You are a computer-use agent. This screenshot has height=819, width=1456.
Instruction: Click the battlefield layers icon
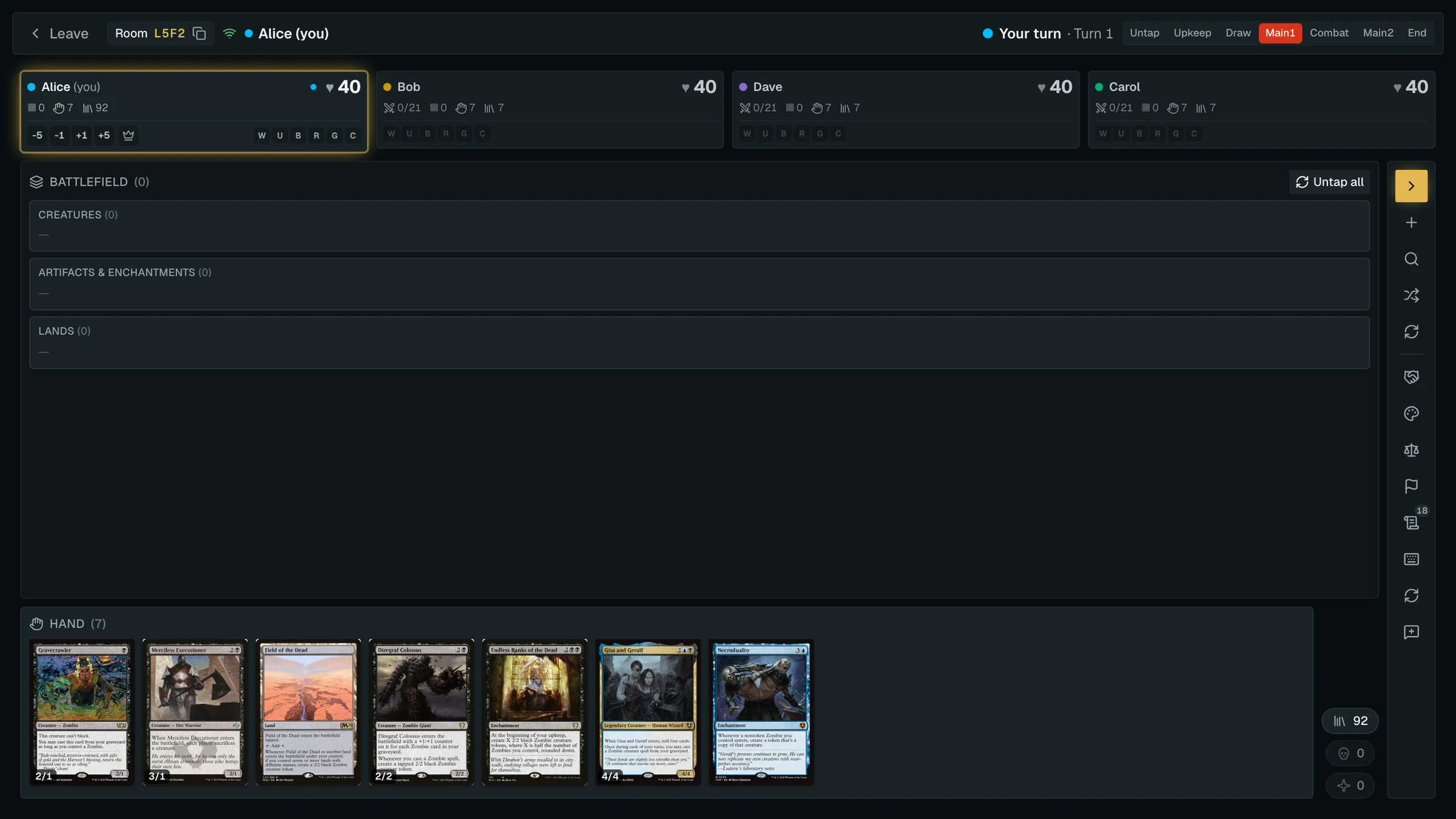(36, 182)
